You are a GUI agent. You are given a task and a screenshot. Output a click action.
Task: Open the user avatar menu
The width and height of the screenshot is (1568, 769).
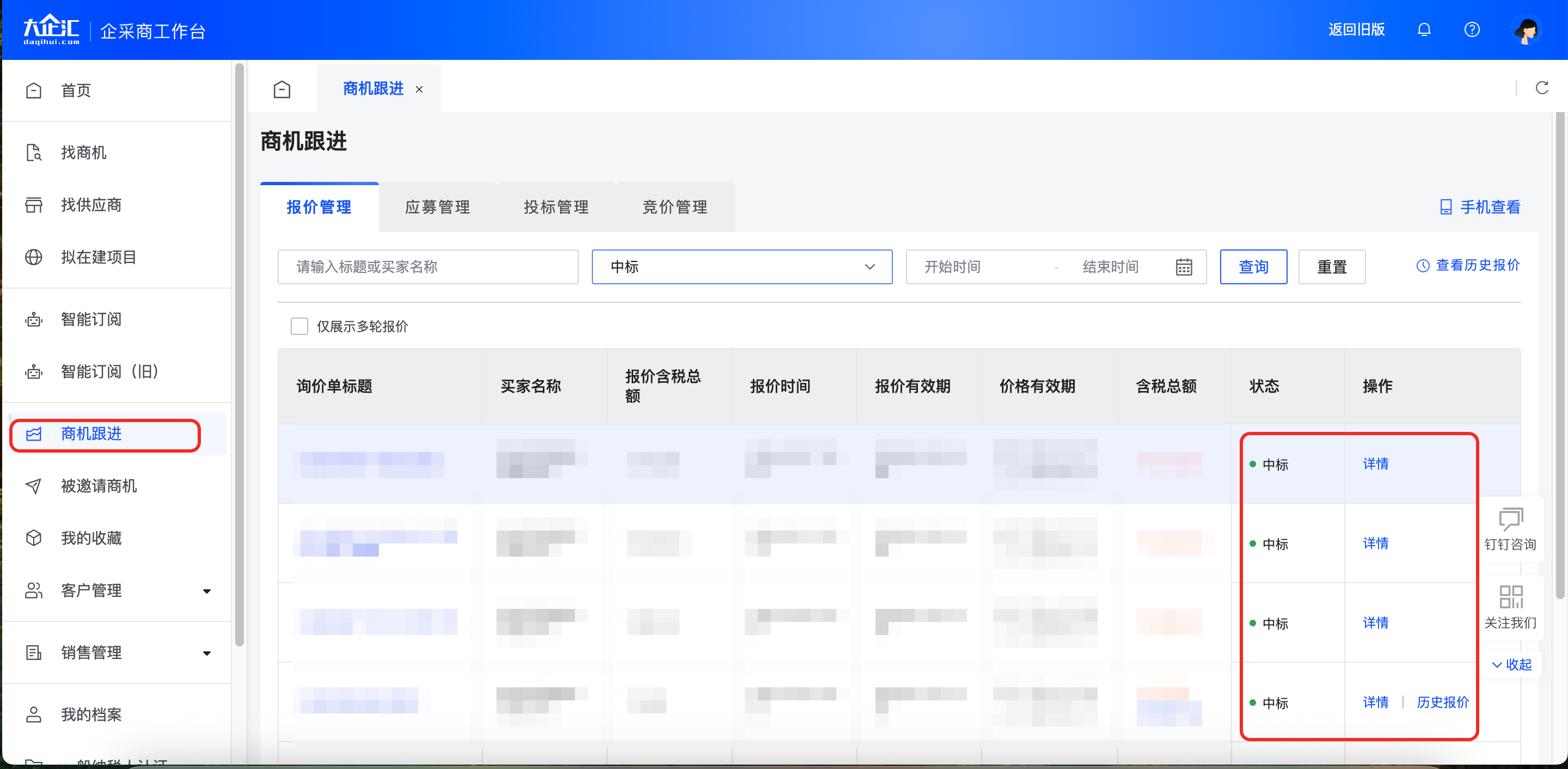(x=1526, y=29)
